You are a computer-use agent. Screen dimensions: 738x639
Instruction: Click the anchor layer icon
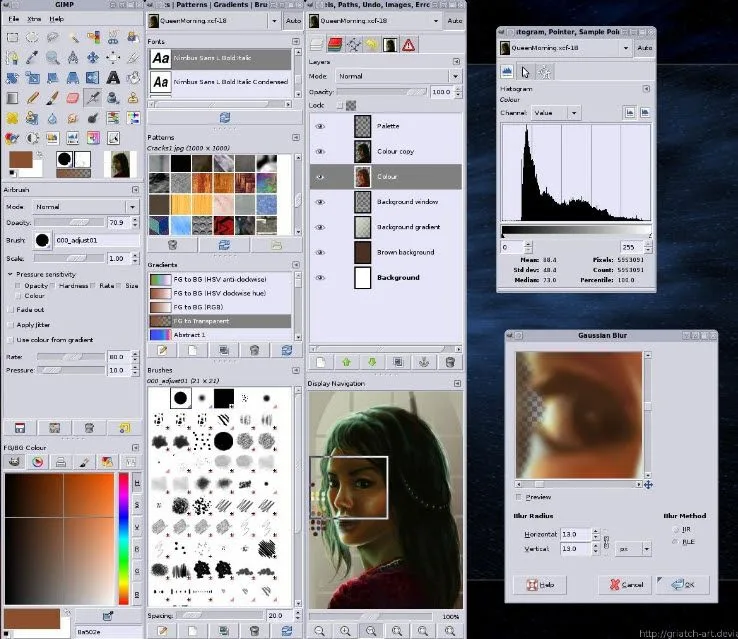coord(424,362)
